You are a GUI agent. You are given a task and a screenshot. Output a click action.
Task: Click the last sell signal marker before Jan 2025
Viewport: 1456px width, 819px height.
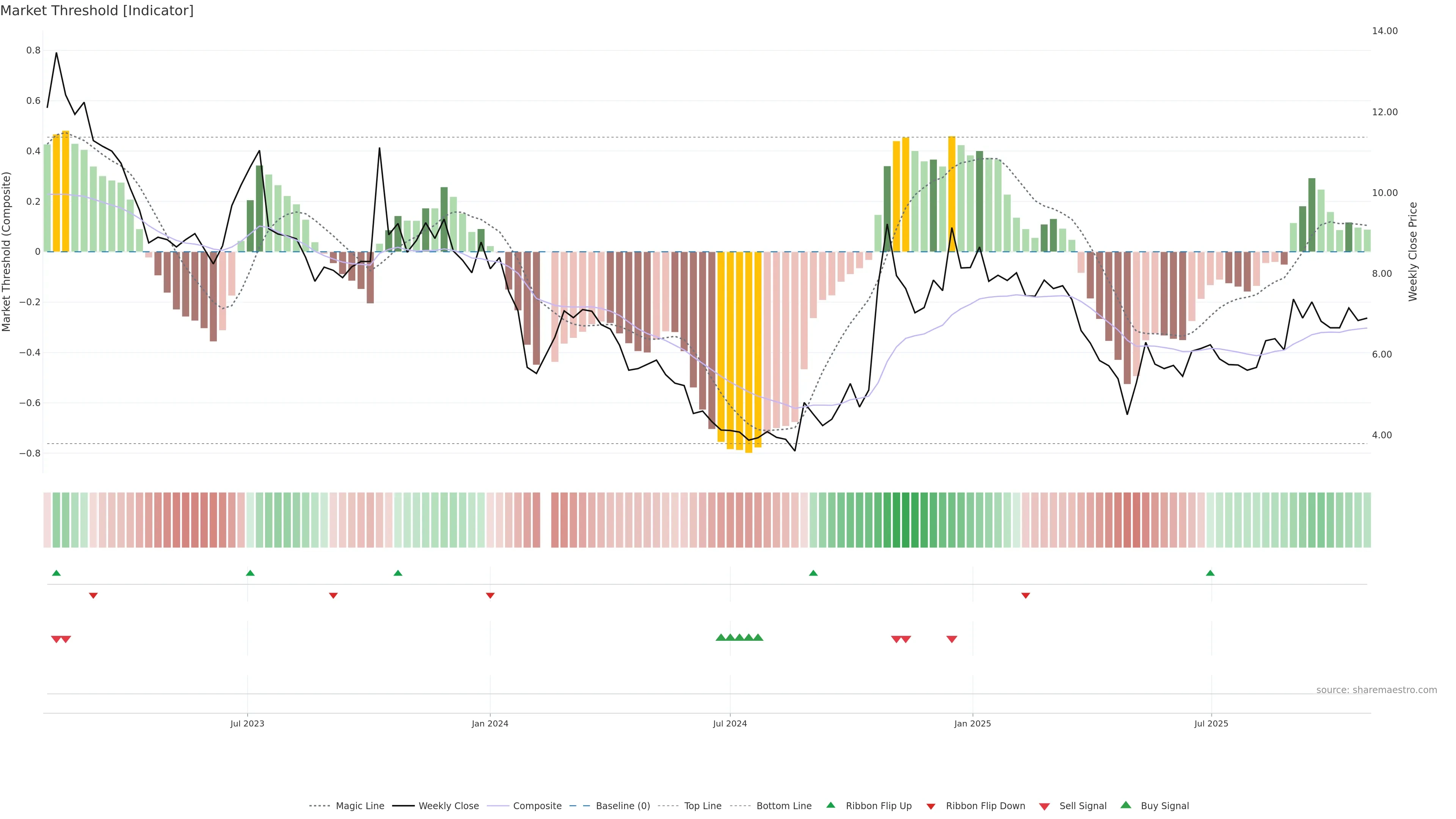952,639
